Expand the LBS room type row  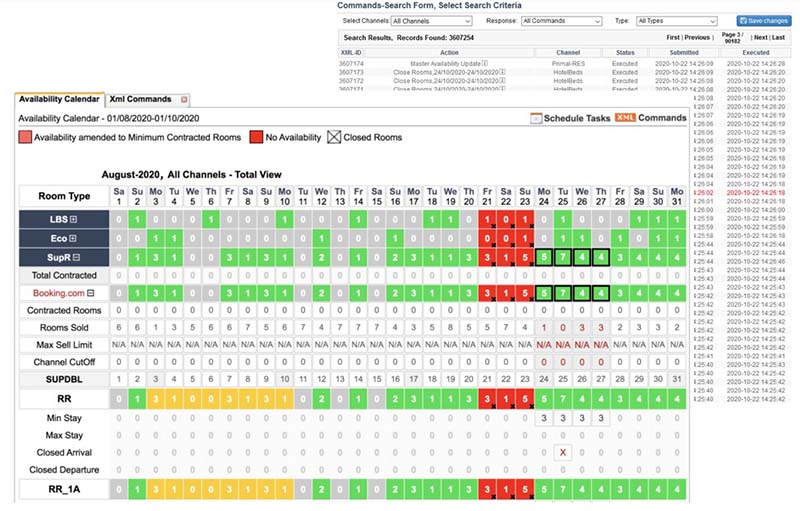coord(73,219)
